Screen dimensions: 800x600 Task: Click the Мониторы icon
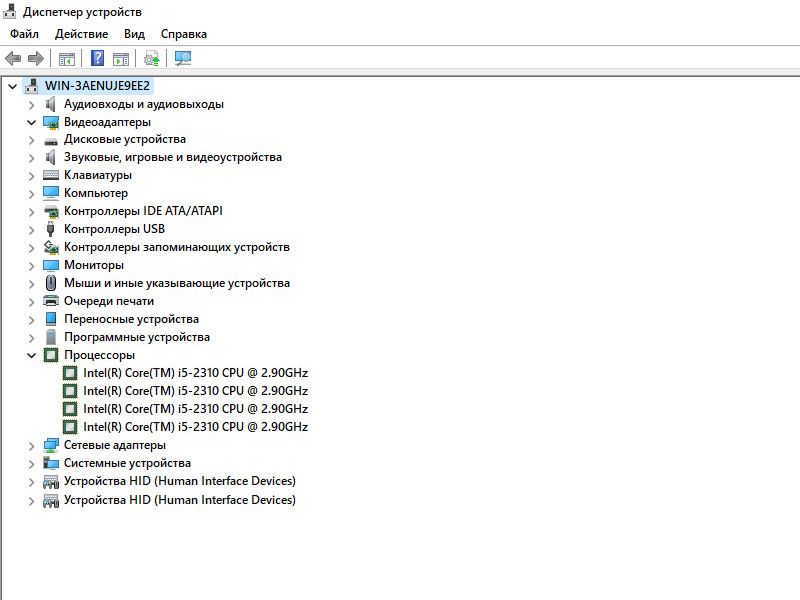tap(51, 265)
